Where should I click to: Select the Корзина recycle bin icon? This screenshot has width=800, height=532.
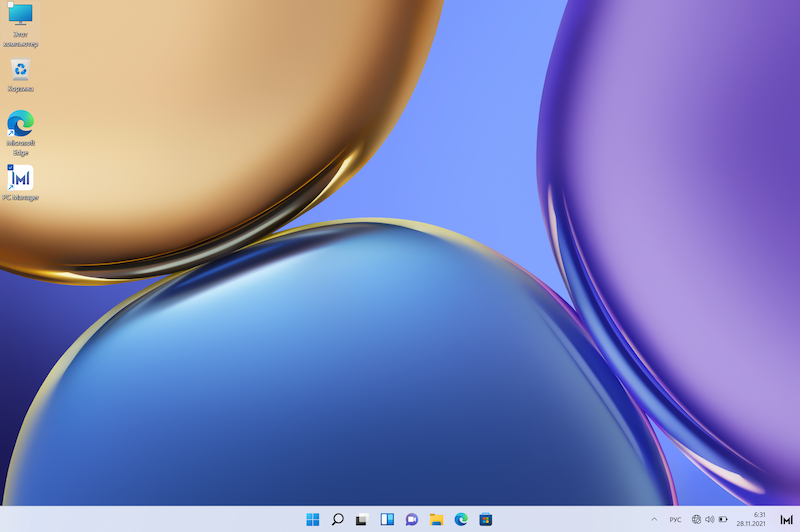20,75
